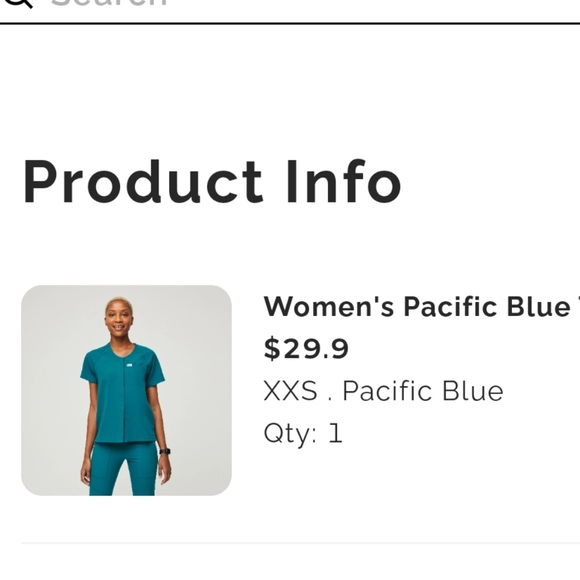The width and height of the screenshot is (580, 580).
Task: Select the word "Info" in the heading
Action: pos(344,182)
